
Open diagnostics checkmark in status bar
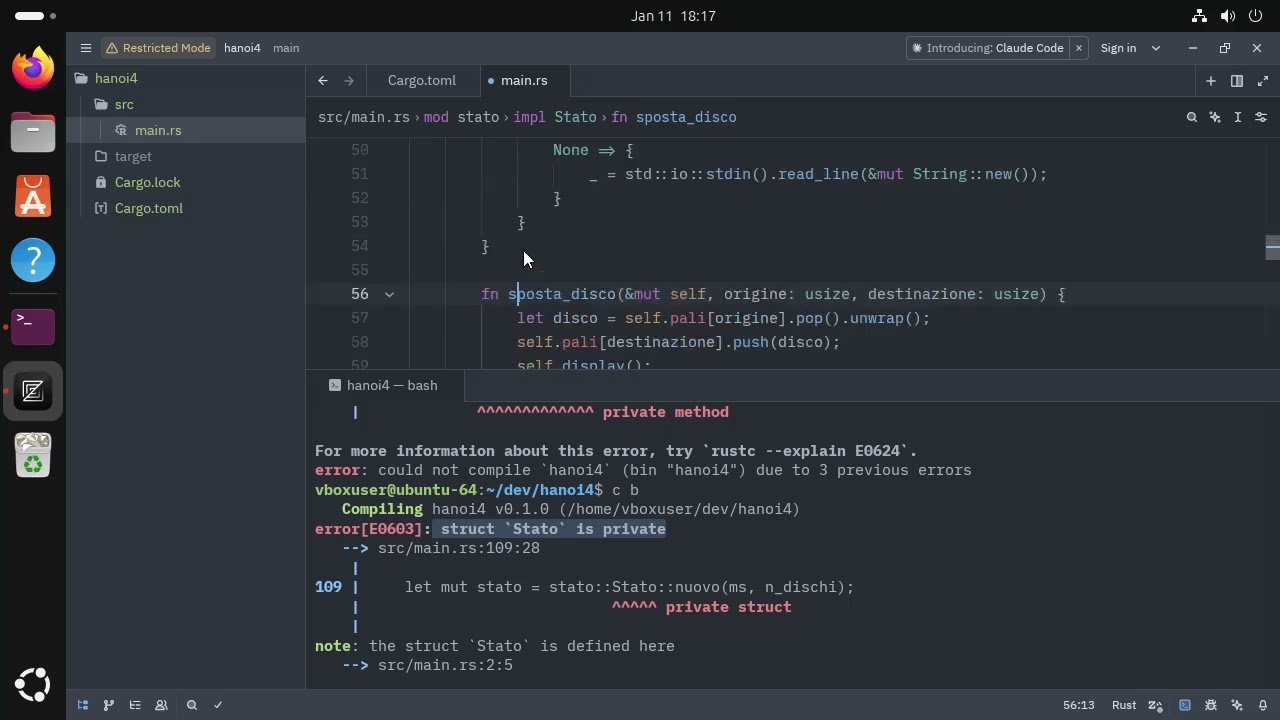coord(218,705)
